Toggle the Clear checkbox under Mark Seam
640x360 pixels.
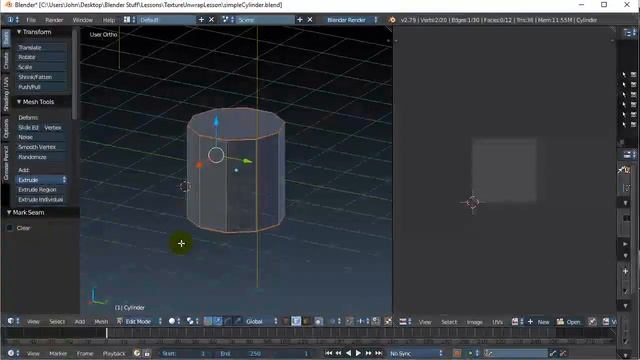[x=10, y=228]
